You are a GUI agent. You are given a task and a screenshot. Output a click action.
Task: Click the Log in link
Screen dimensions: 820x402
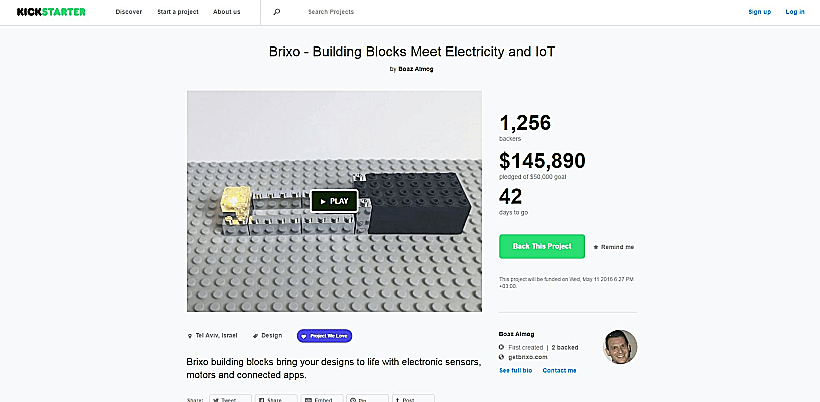coord(794,12)
